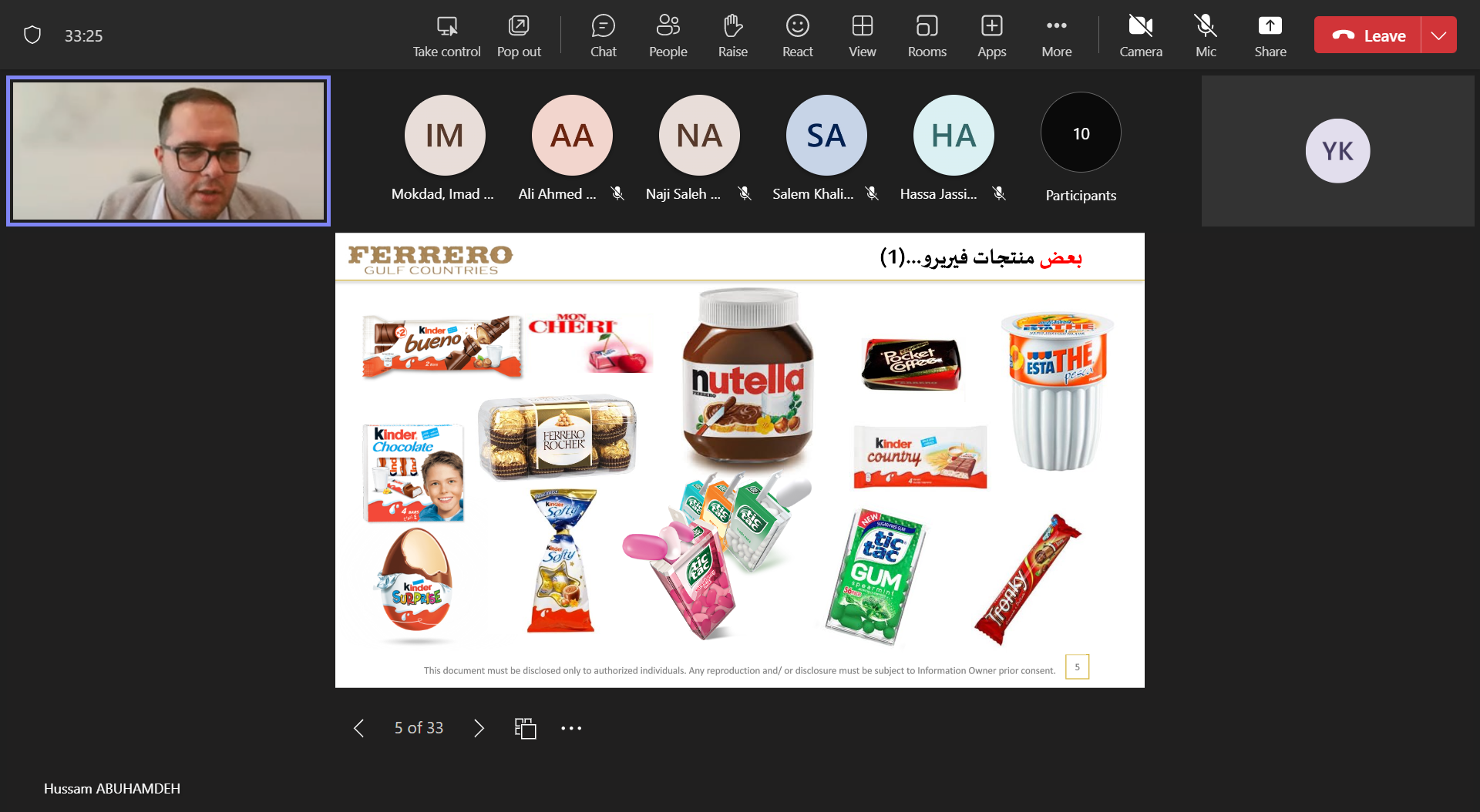This screenshot has width=1480, height=812.
Task: Raise your hand in the meeting
Action: coord(732,35)
